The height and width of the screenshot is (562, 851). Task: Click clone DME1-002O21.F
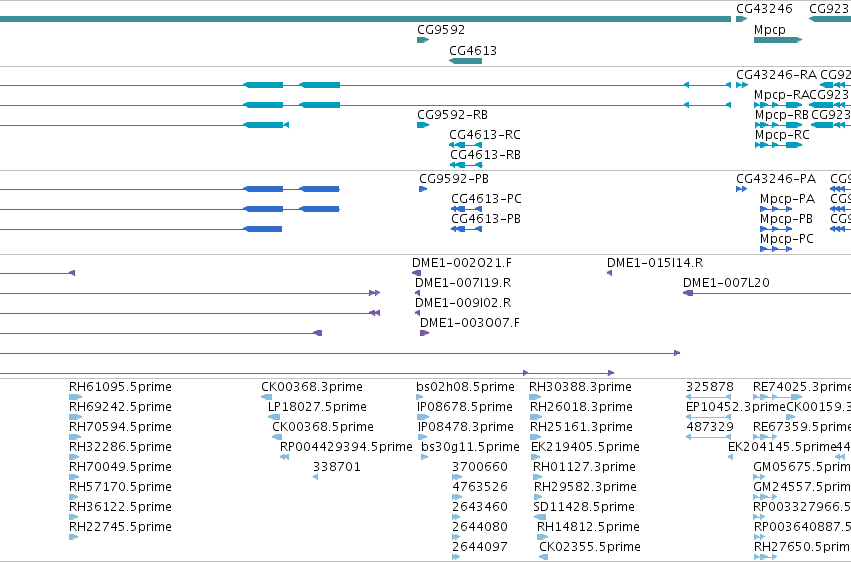(462, 263)
